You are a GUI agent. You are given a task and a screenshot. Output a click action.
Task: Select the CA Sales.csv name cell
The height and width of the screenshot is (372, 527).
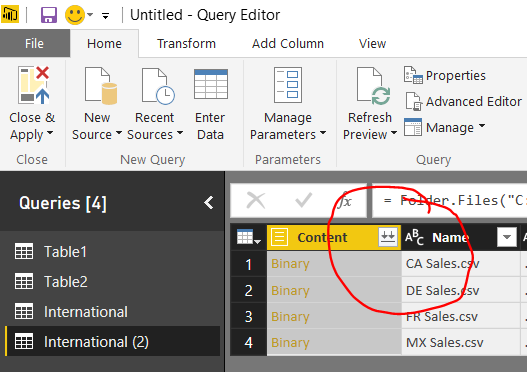(x=460, y=264)
